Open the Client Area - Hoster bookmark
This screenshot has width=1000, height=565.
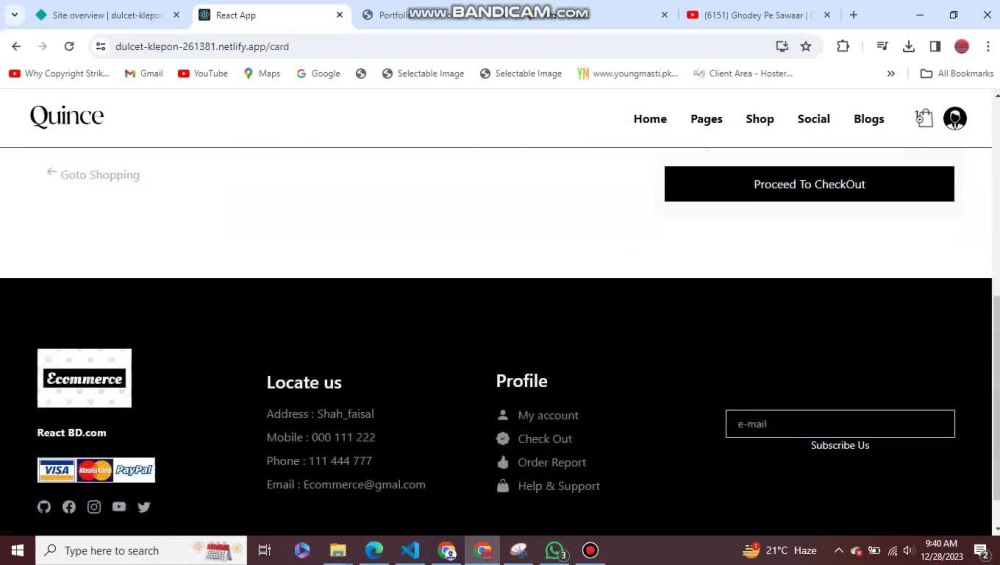click(x=743, y=73)
